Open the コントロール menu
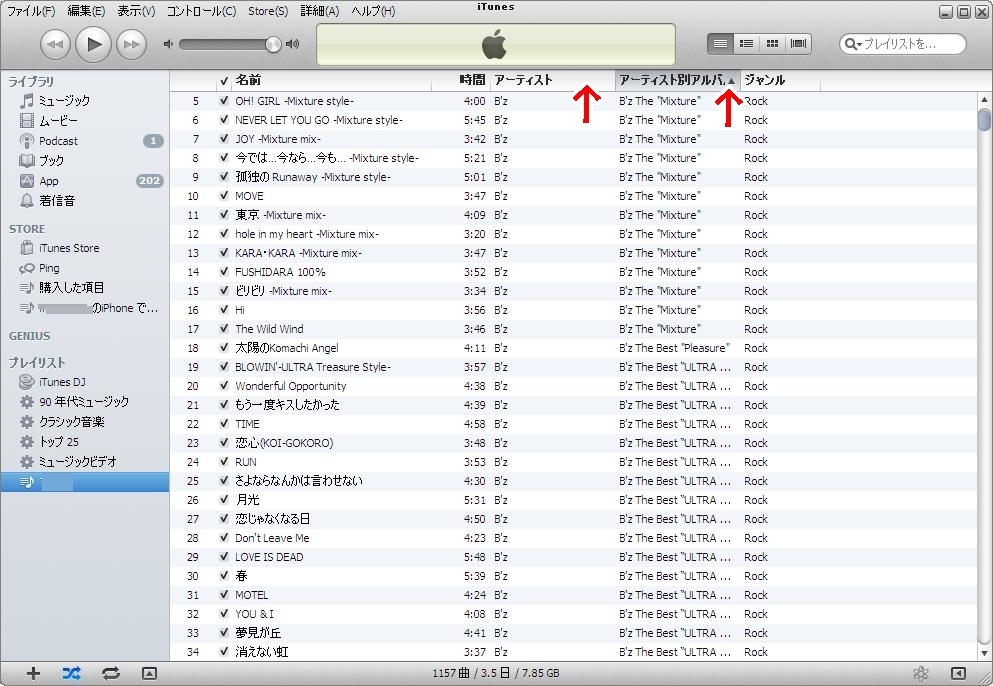 click(201, 11)
